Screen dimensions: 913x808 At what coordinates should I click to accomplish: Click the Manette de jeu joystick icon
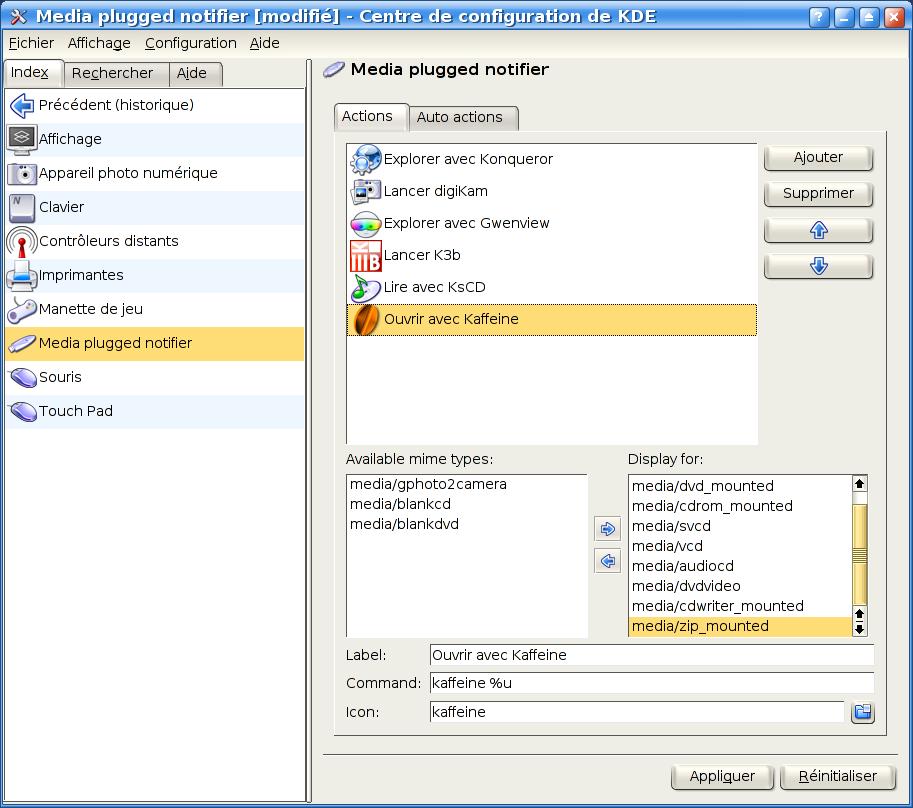coord(22,310)
